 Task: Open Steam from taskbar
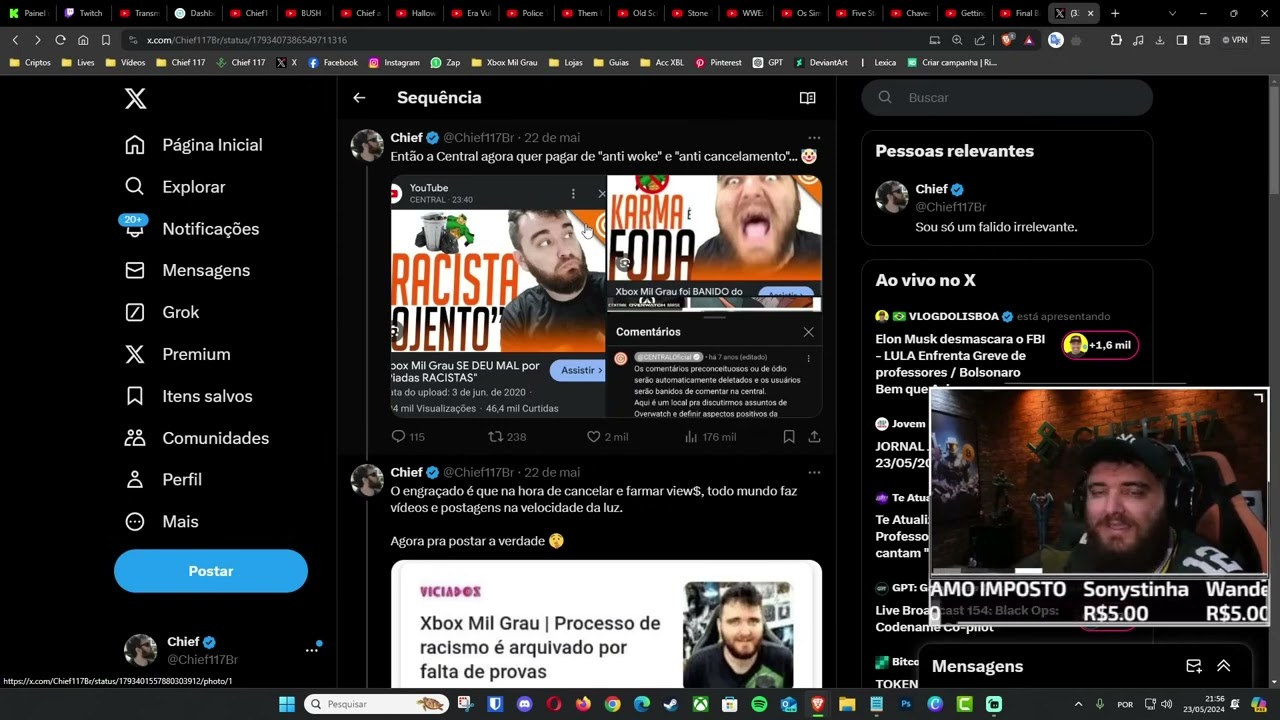tap(671, 704)
